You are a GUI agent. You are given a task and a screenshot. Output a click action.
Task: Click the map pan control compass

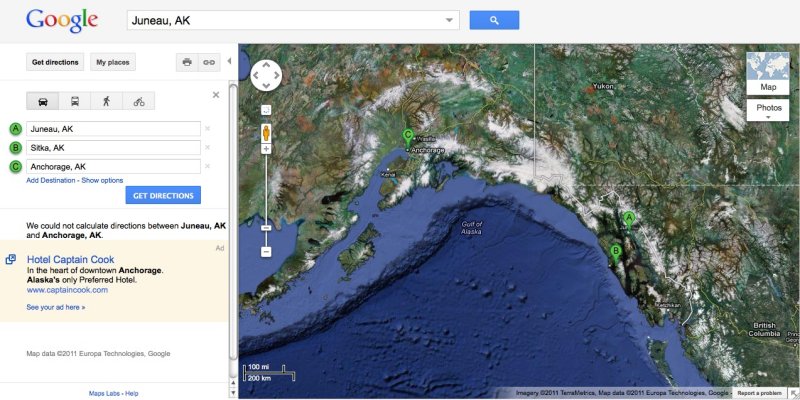point(266,76)
